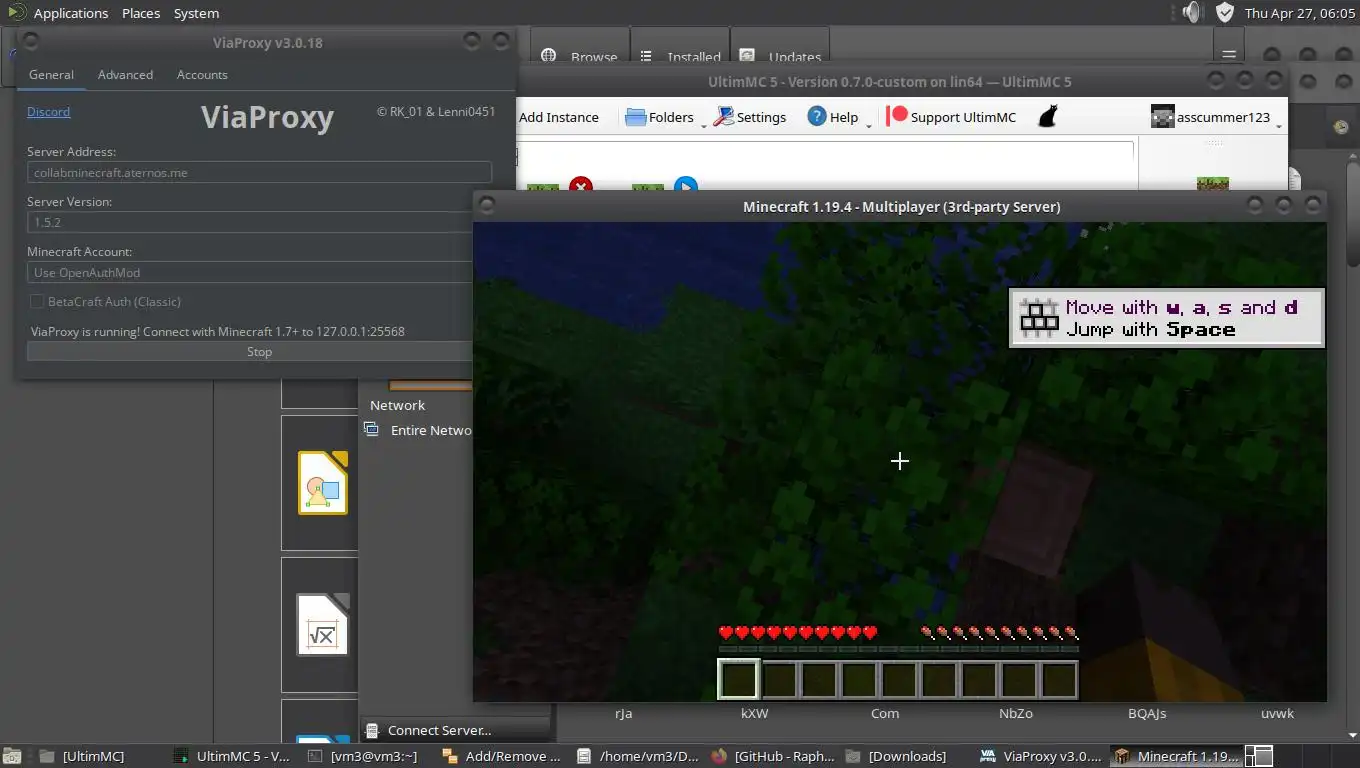Open Settings in the UltimMC toolbar

click(750, 117)
